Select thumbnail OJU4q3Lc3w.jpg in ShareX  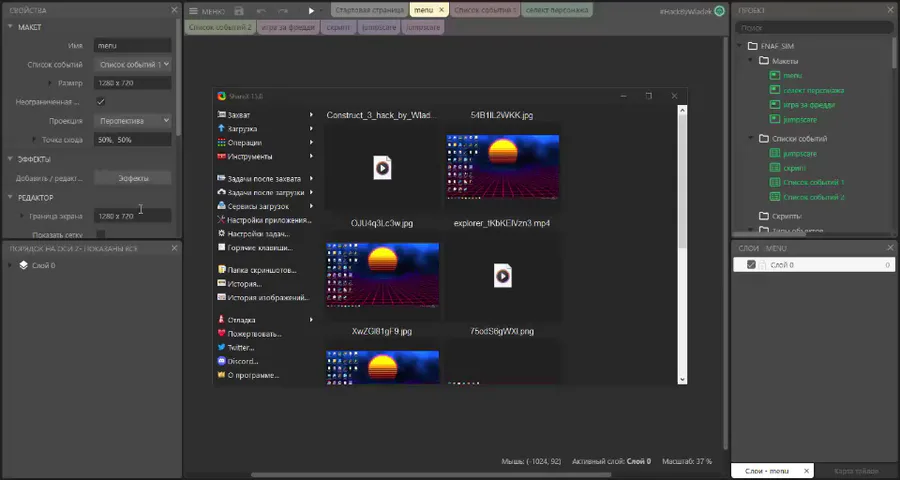pyautogui.click(x=382, y=275)
